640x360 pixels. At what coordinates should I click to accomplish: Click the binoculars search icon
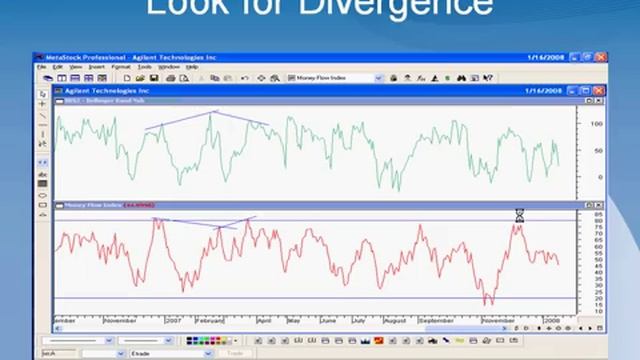[x=461, y=78]
